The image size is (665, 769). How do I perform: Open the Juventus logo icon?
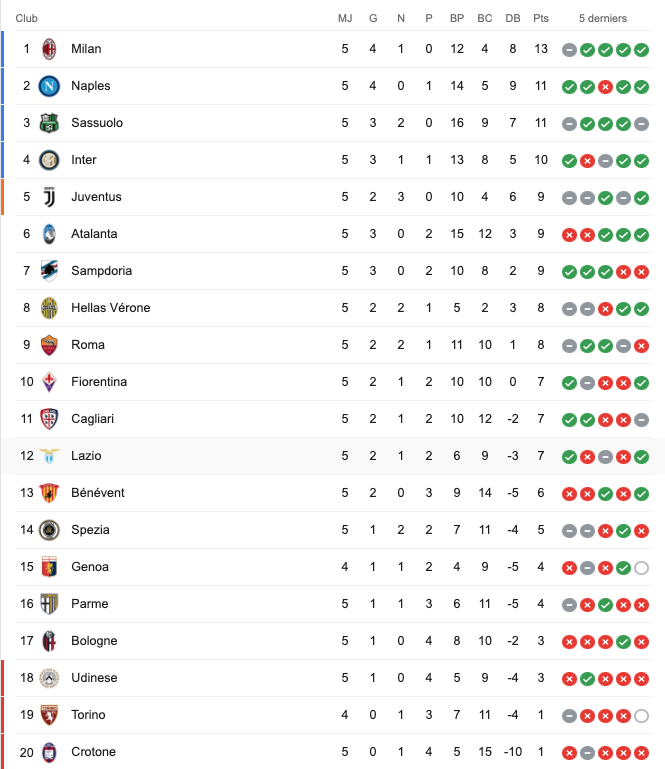coord(49,197)
